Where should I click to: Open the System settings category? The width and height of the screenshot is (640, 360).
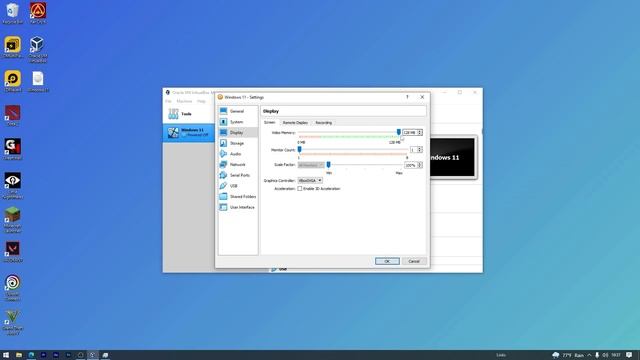238,122
